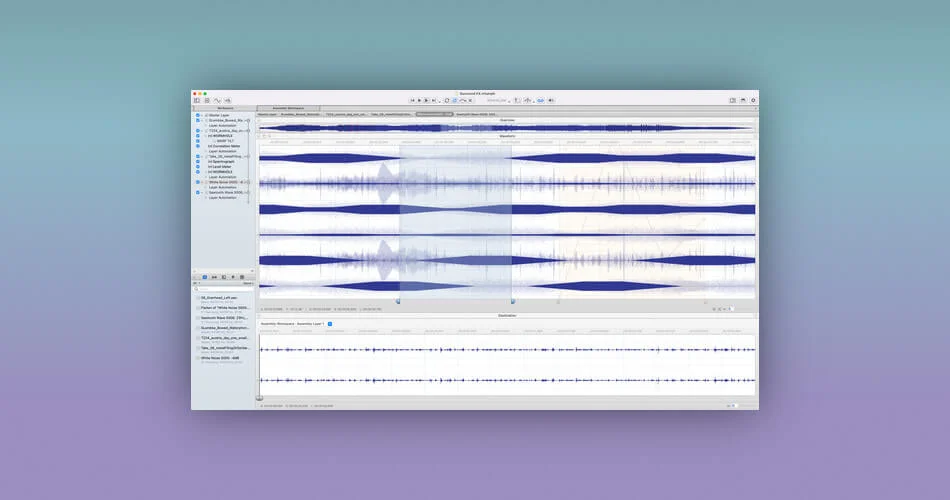950x500 pixels.
Task: Select the Sawtooth Wave layer tab
Action: tap(476, 115)
